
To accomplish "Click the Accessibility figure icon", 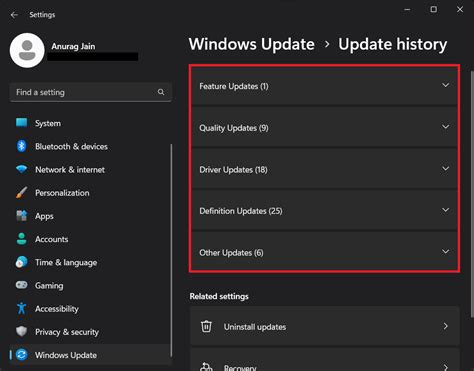I will click(x=22, y=309).
